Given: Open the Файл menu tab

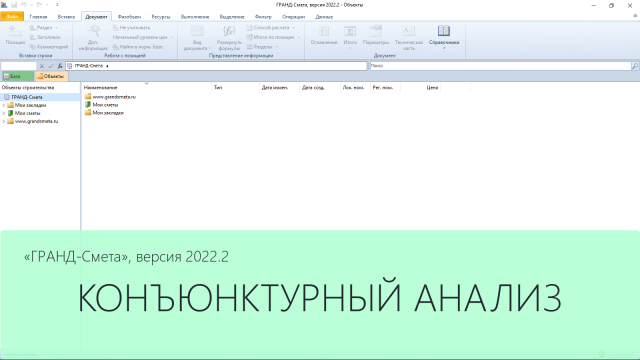Looking at the screenshot, I should coord(12,16).
